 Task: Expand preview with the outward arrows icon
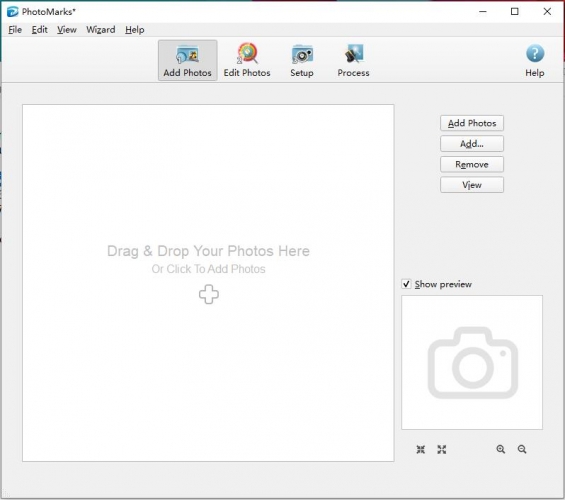pos(442,449)
